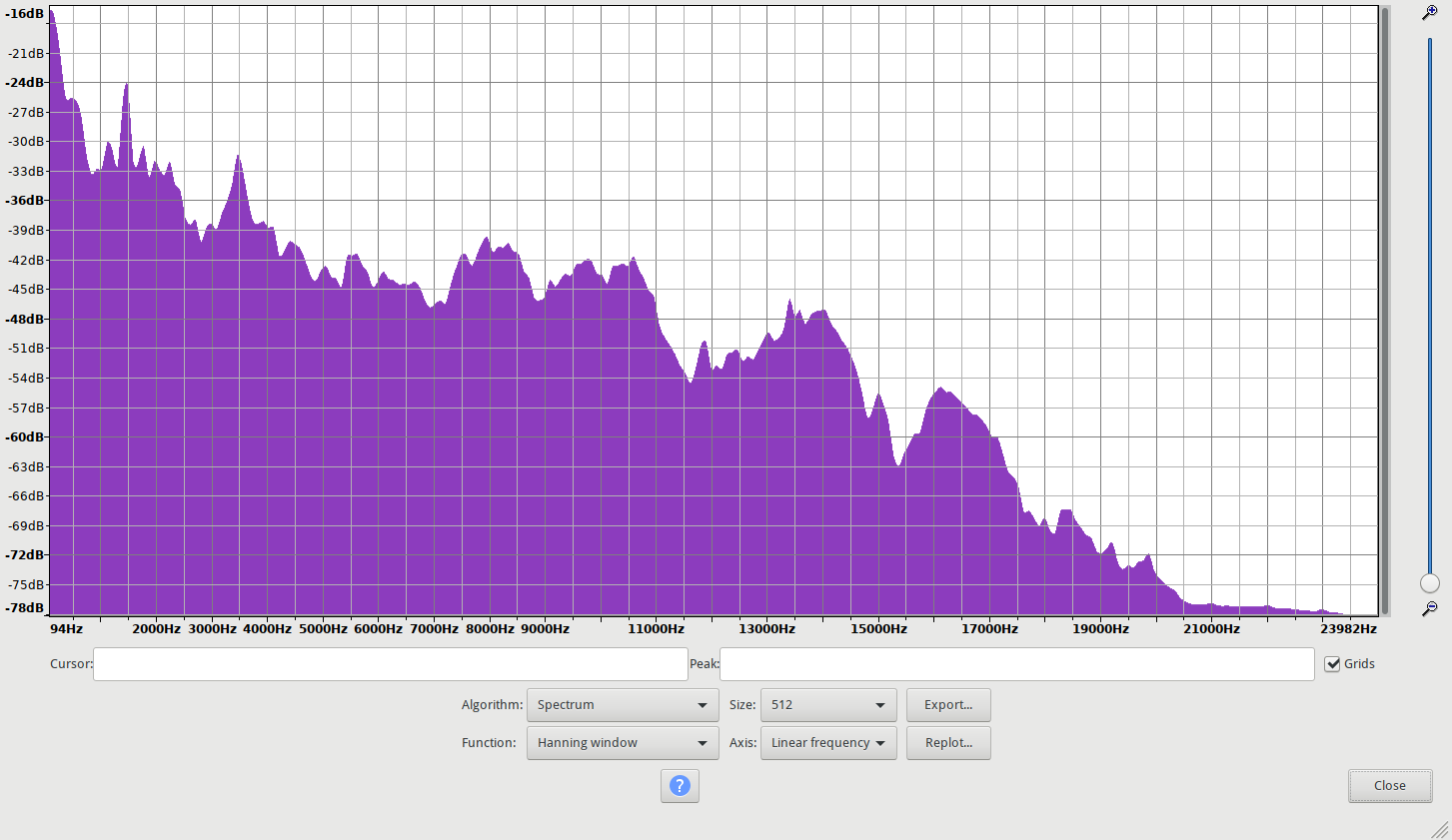The height and width of the screenshot is (840, 1452).
Task: Click the Replot... button
Action: (948, 743)
